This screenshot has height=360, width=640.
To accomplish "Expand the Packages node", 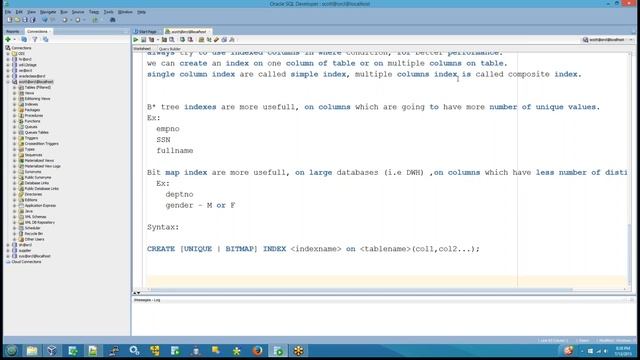I will tap(15, 110).
